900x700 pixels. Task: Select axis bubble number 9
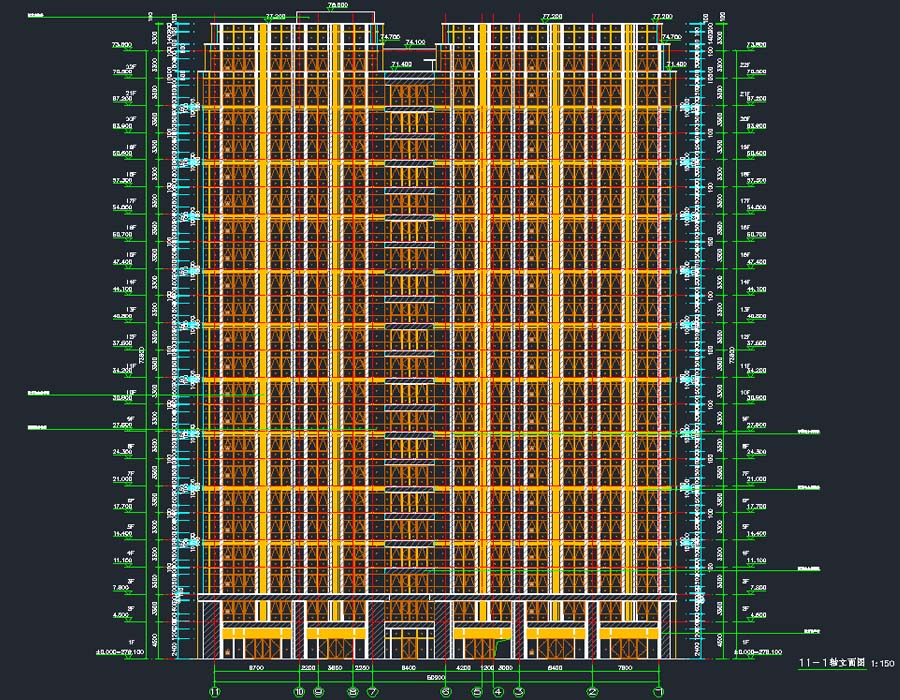[319, 692]
